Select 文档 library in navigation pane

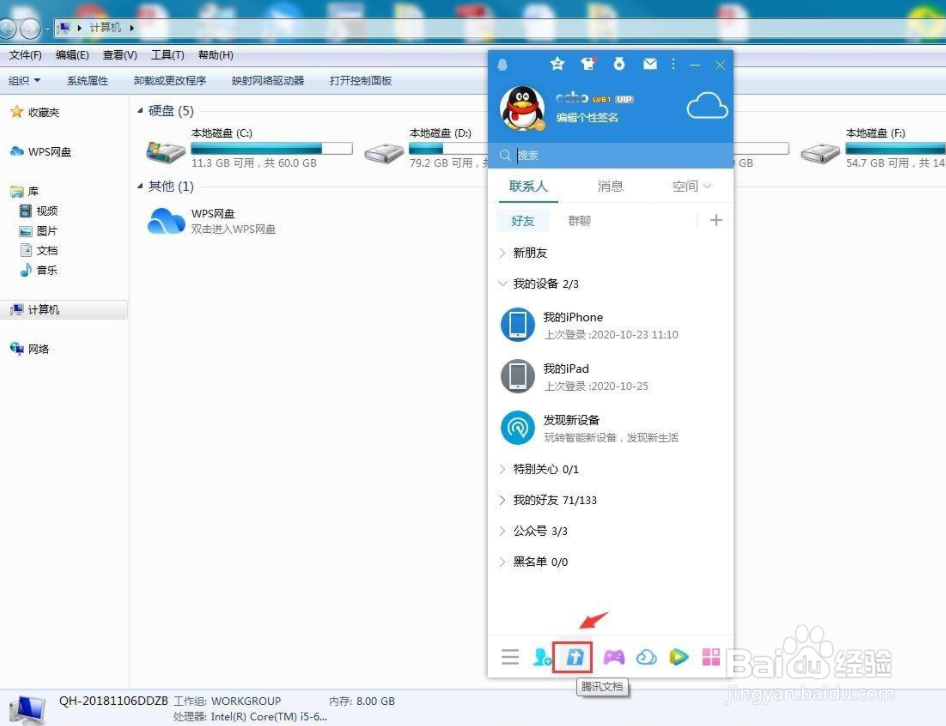point(39,250)
